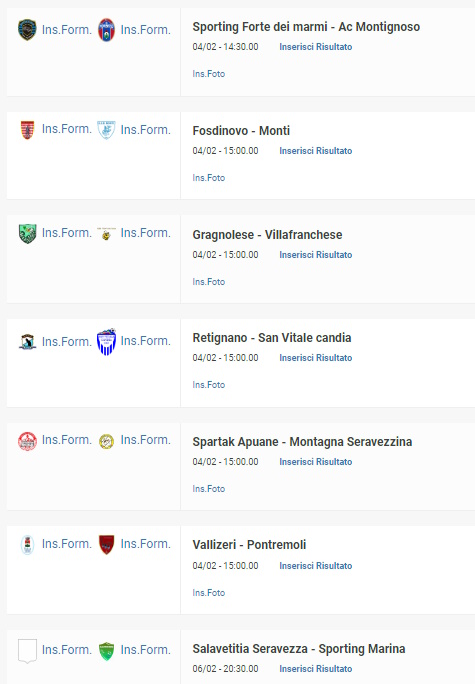Click Ins.Foto under Sporting Forte dei marmi match

click(209, 74)
